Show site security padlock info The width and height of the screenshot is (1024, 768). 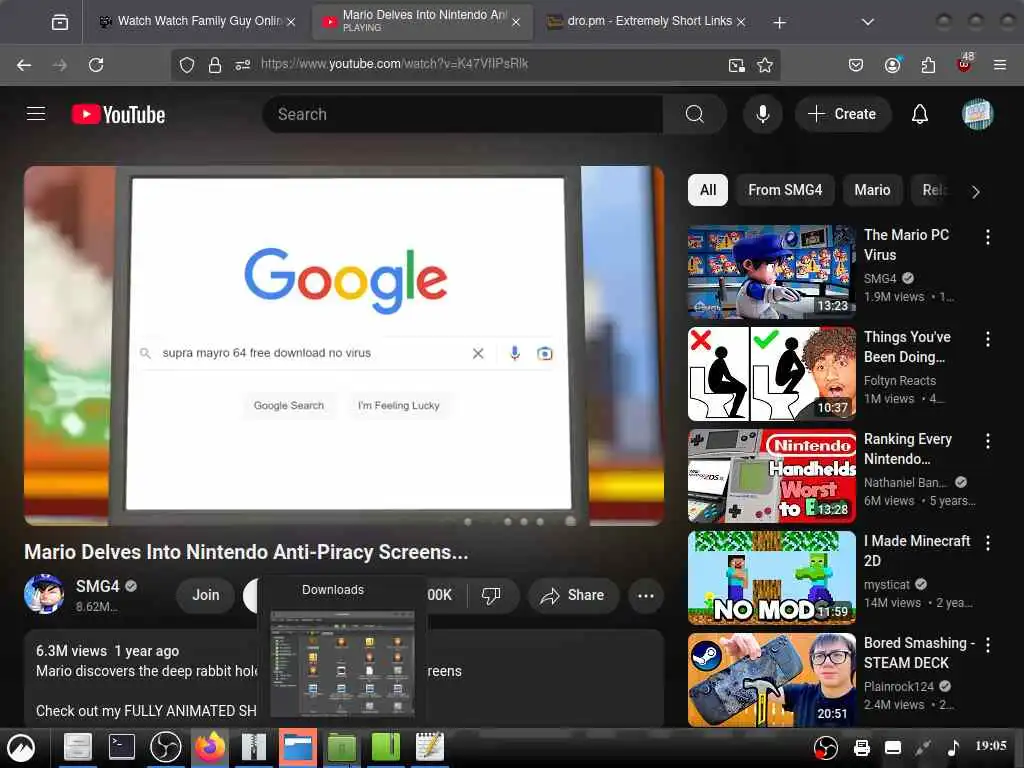pyautogui.click(x=215, y=65)
